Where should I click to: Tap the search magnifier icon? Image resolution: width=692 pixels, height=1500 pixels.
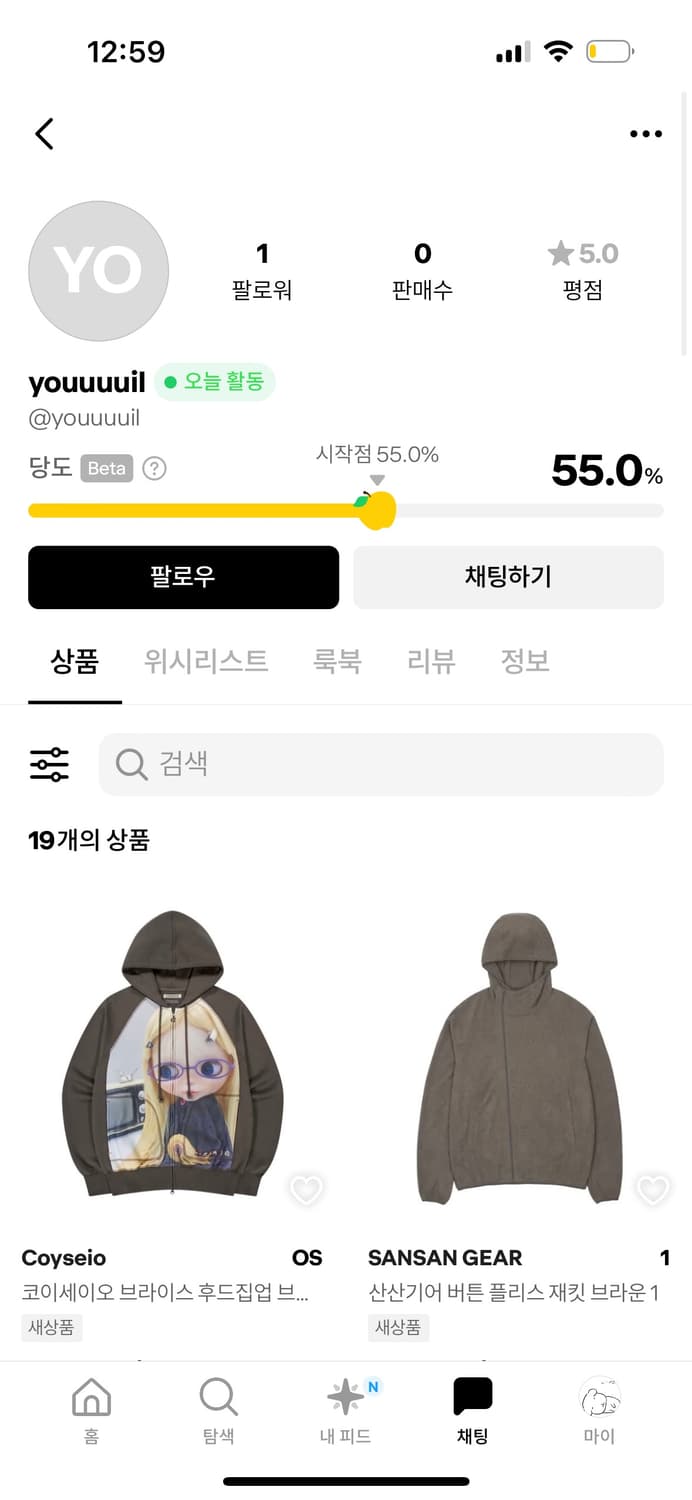131,764
